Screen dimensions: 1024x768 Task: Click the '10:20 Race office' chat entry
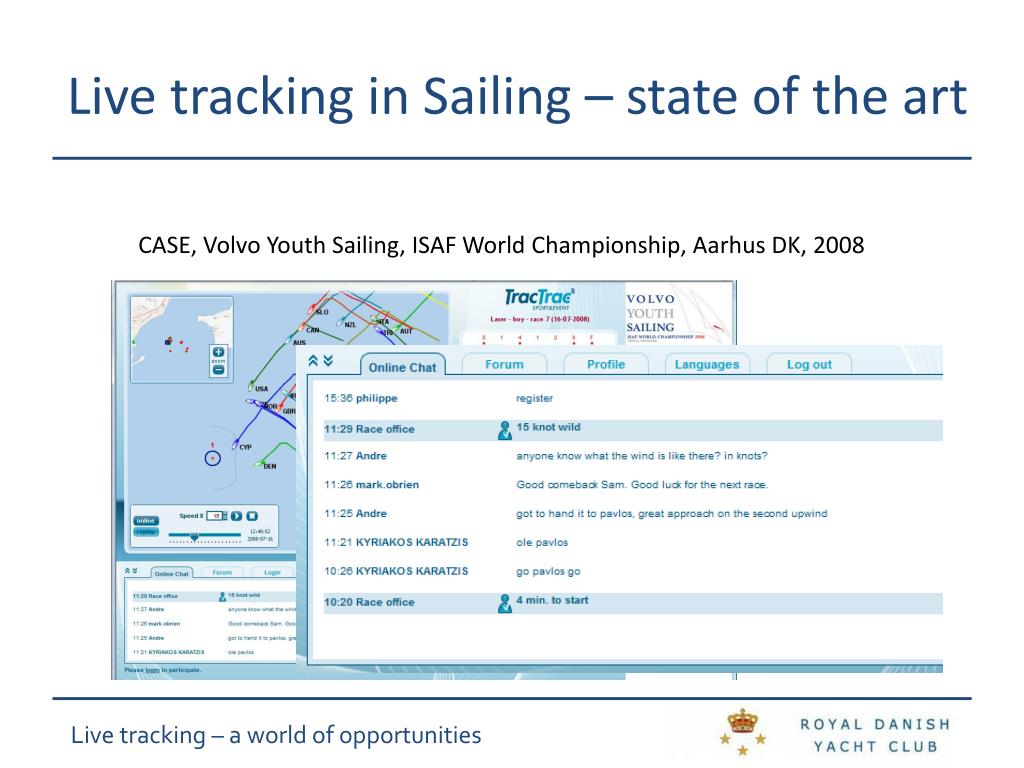point(370,602)
